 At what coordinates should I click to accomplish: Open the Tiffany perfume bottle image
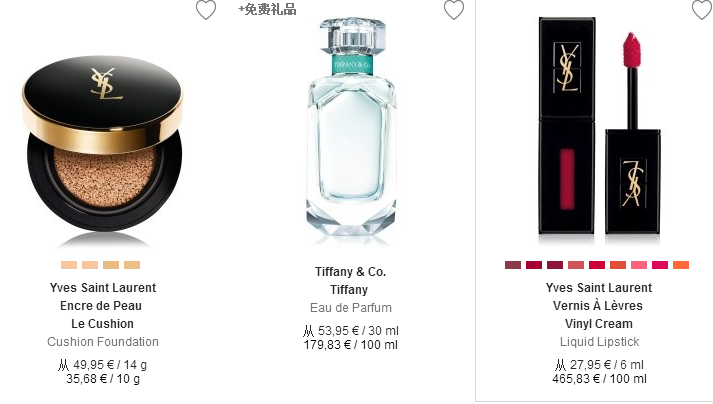point(351,130)
